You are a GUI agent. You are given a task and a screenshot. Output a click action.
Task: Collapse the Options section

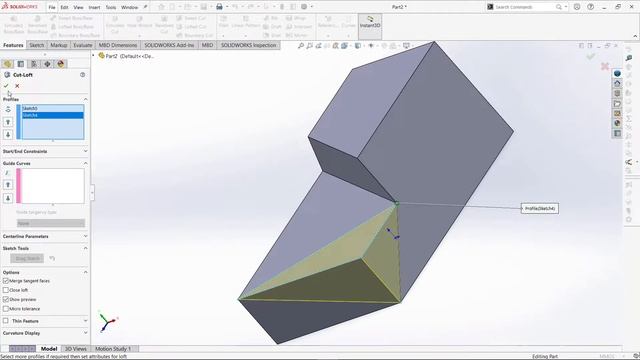85,272
